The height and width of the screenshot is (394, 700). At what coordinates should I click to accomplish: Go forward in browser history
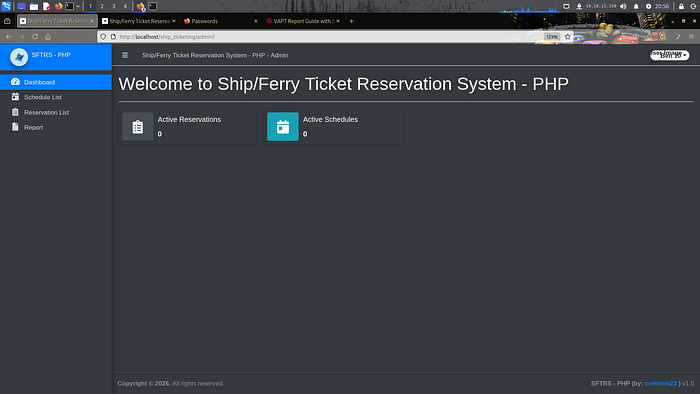pyautogui.click(x=22, y=37)
